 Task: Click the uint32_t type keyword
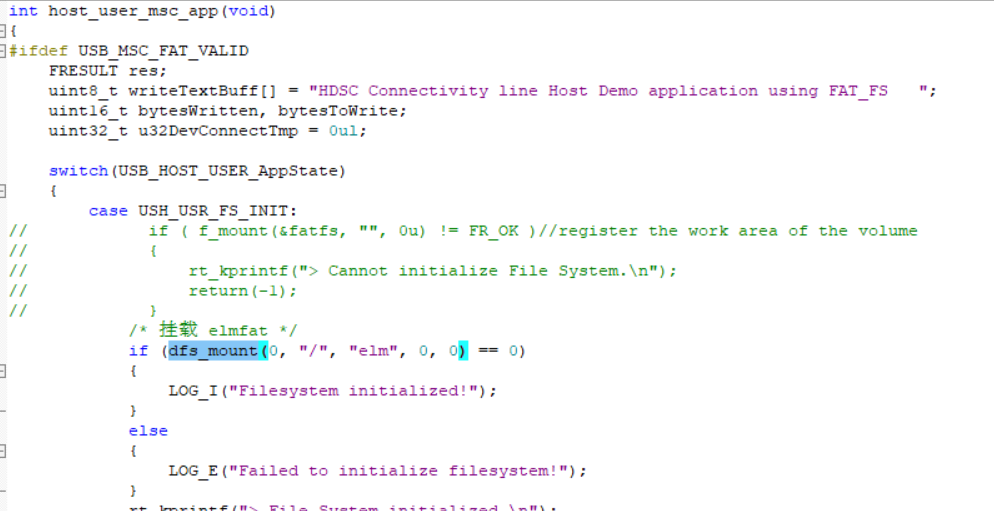click(x=88, y=131)
